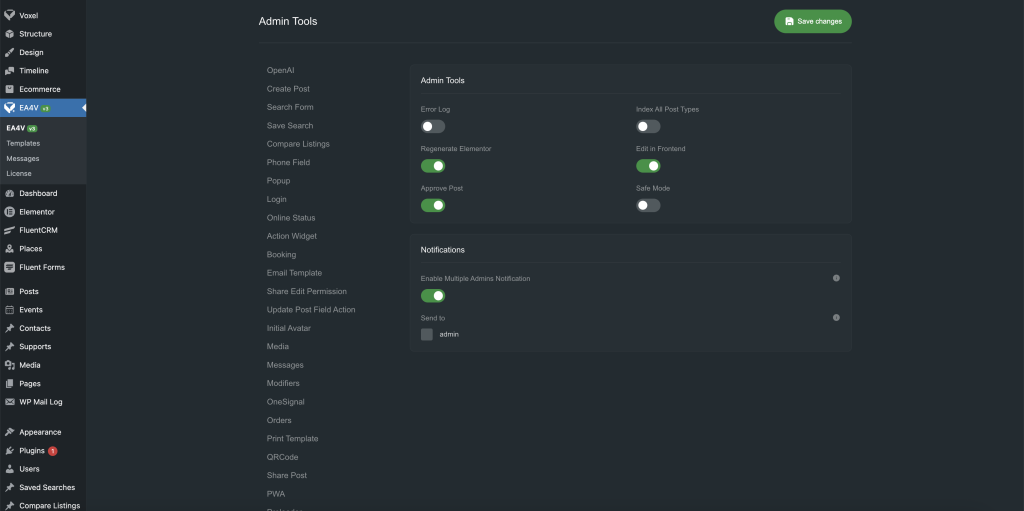
Task: Click info icon beside Multiple Admins Notification
Action: 836,278
